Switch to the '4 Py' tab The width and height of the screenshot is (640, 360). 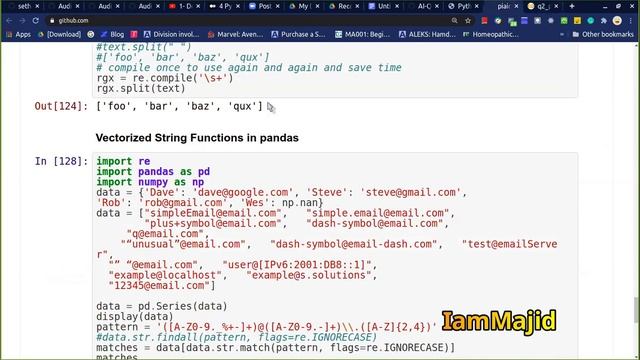(x=223, y=6)
